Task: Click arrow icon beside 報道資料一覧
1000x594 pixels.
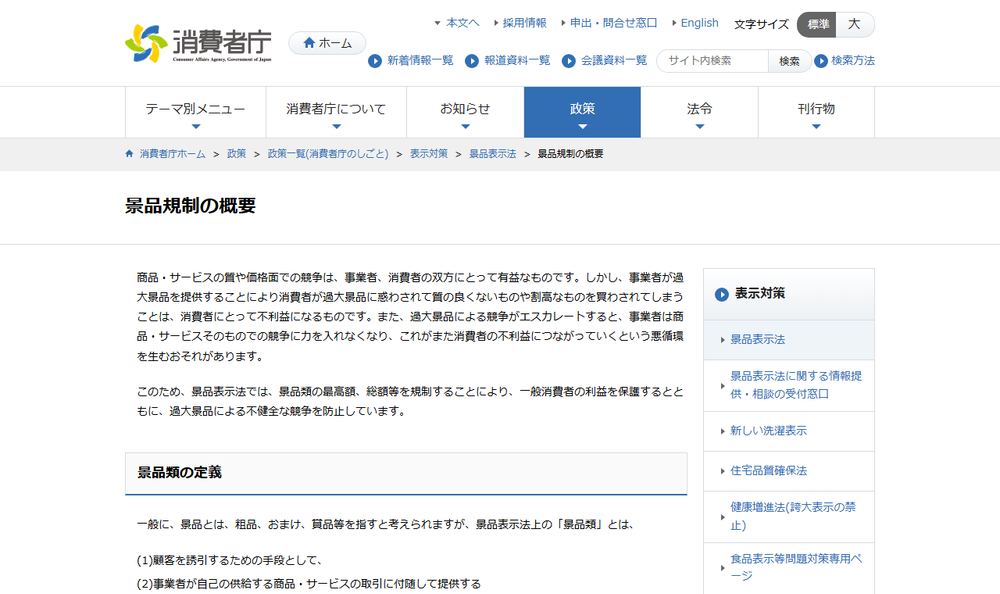Action: 472,61
